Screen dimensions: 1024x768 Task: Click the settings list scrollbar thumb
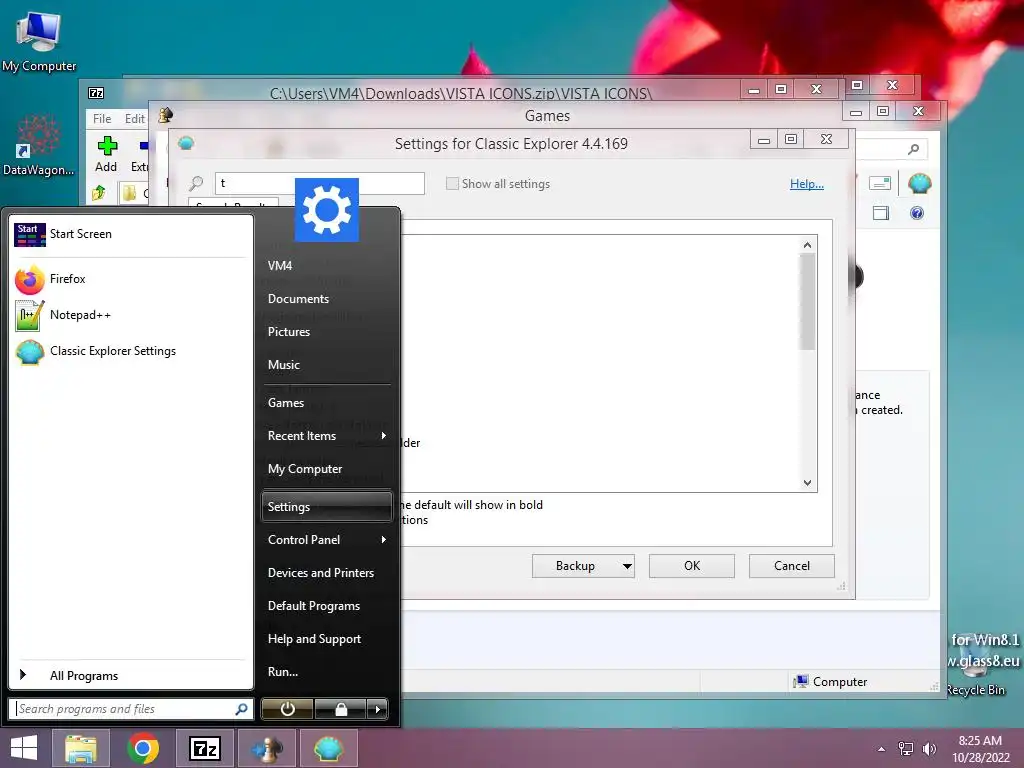[807, 302]
